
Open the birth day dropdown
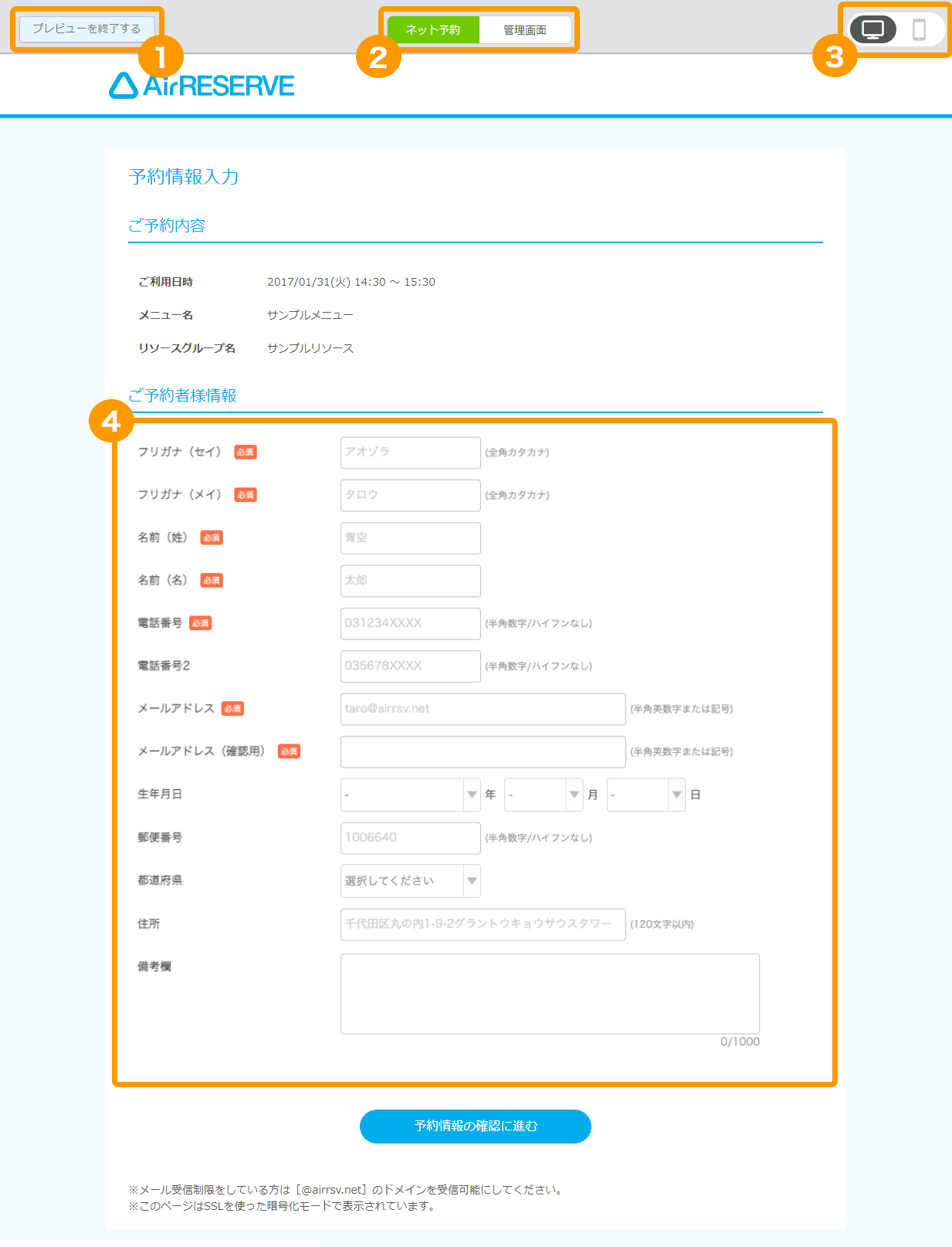646,795
